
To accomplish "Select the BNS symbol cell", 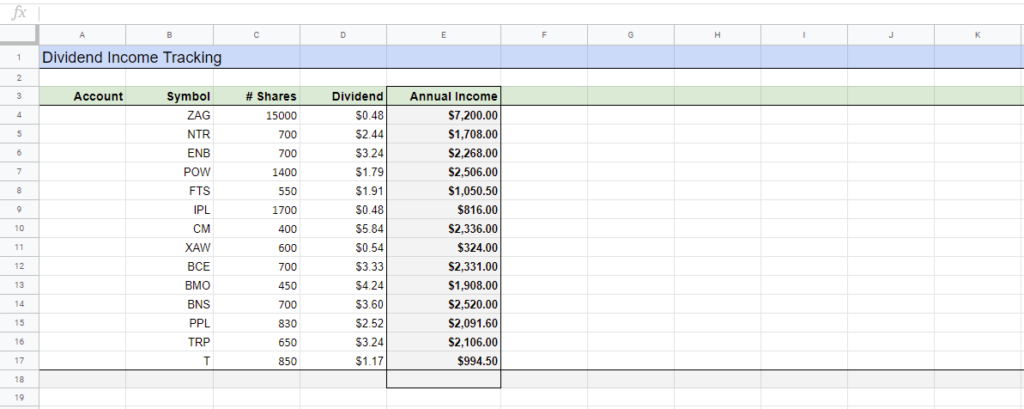I will tap(169, 304).
